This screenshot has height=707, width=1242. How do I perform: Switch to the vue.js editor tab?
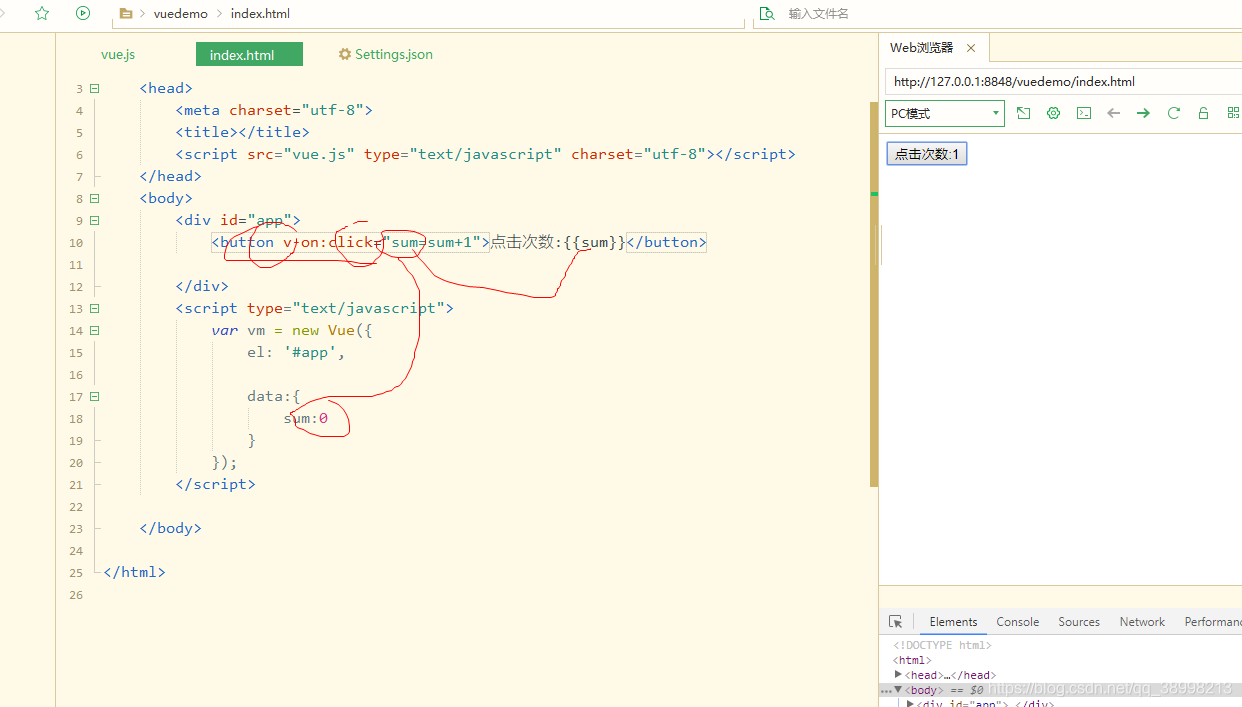pyautogui.click(x=118, y=54)
